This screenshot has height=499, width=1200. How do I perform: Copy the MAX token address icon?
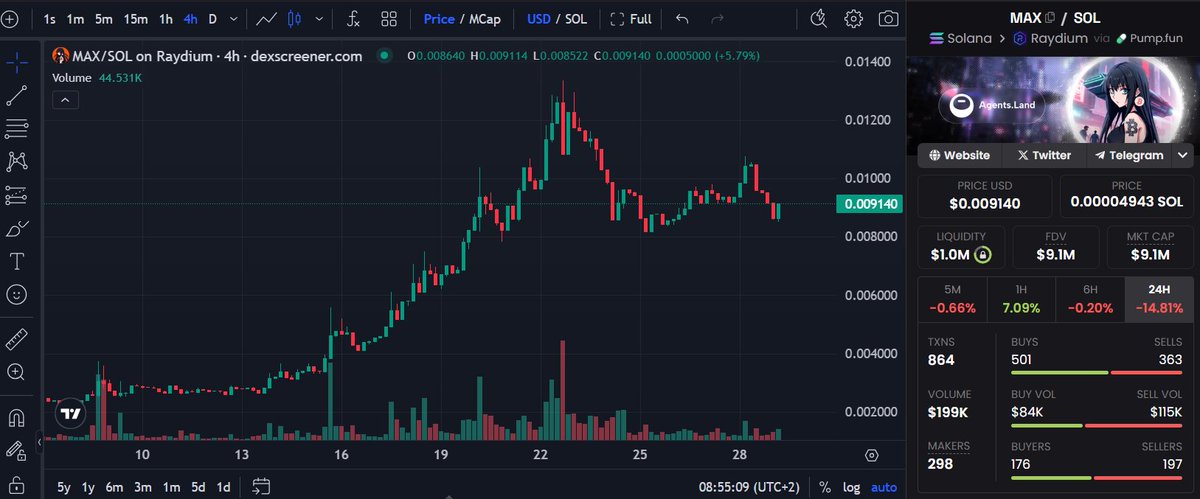point(1050,18)
